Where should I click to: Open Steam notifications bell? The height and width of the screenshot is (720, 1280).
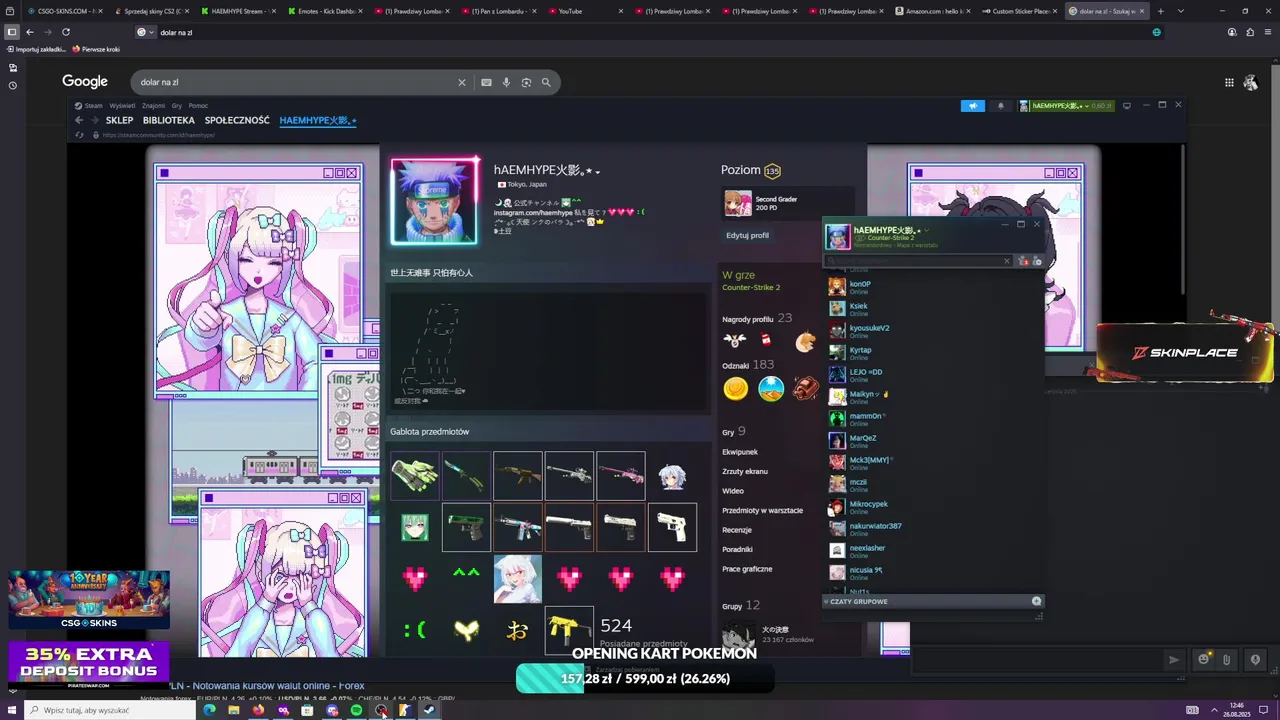point(1000,105)
